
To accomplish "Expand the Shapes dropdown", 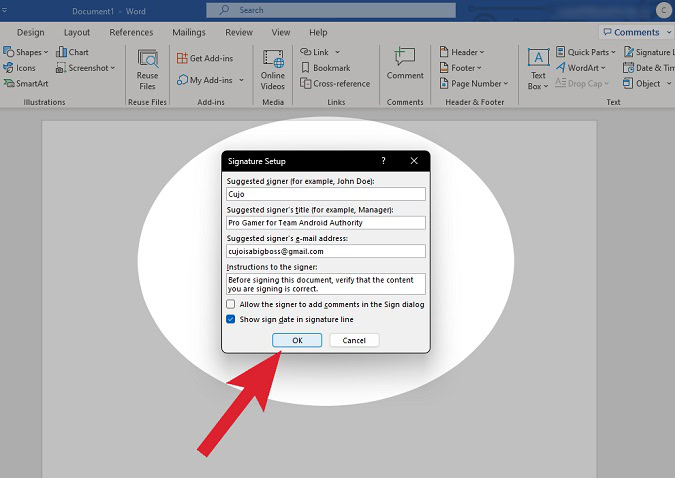I will pyautogui.click(x=47, y=52).
